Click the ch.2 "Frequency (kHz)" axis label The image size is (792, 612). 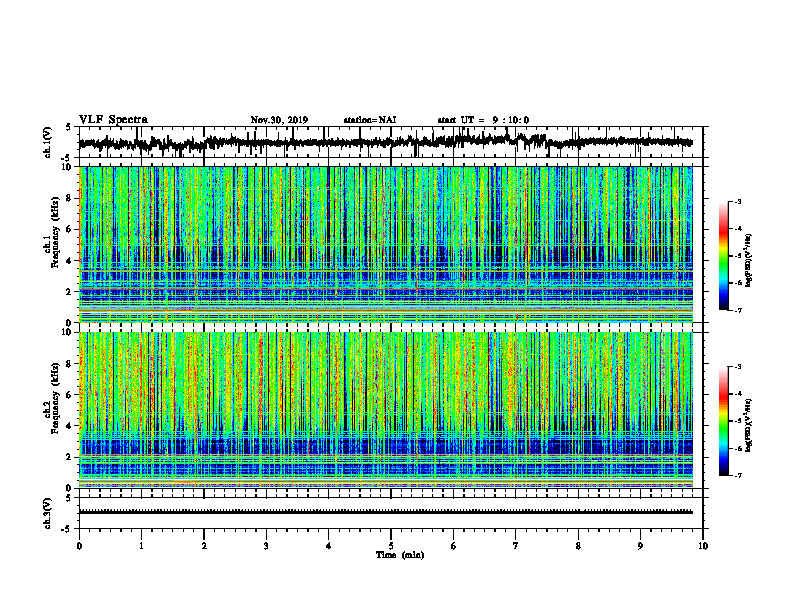click(55, 397)
